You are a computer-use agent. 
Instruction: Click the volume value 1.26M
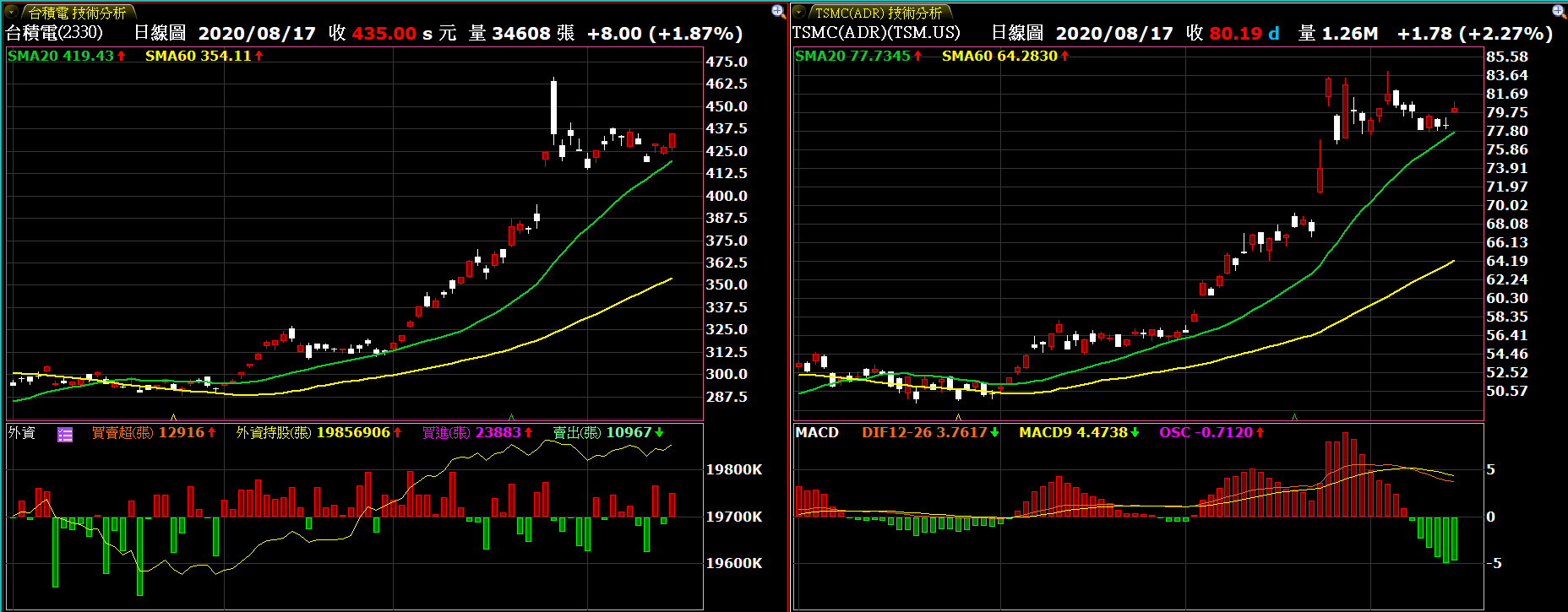pos(1350,34)
